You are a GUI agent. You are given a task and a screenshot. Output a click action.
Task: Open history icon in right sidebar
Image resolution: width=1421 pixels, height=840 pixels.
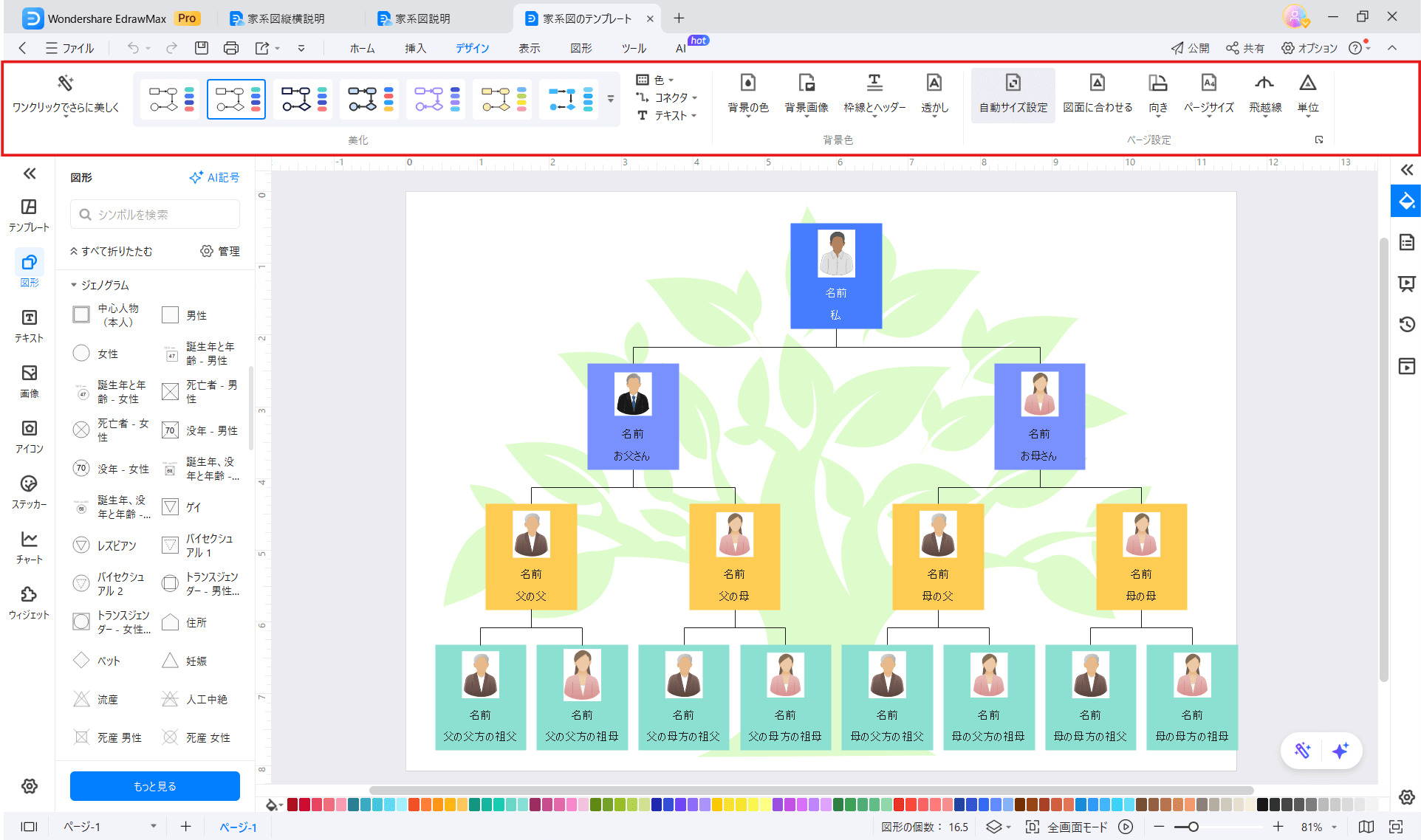1406,324
